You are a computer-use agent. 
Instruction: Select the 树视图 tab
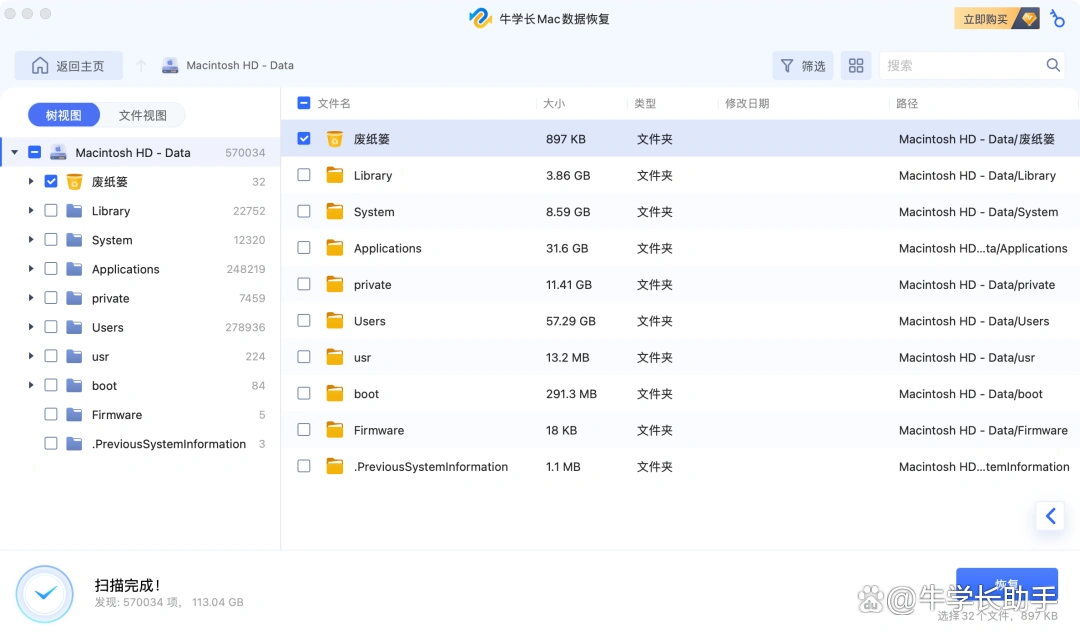63,114
